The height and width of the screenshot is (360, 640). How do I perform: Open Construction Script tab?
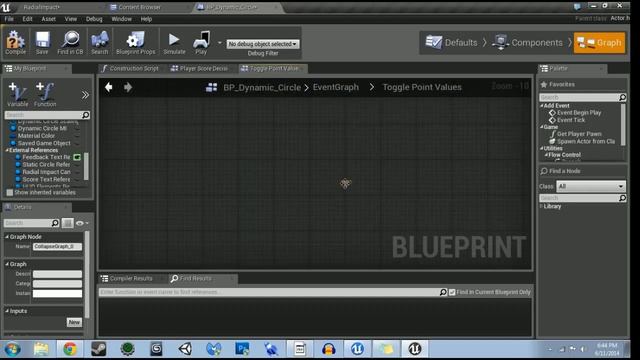point(130,68)
